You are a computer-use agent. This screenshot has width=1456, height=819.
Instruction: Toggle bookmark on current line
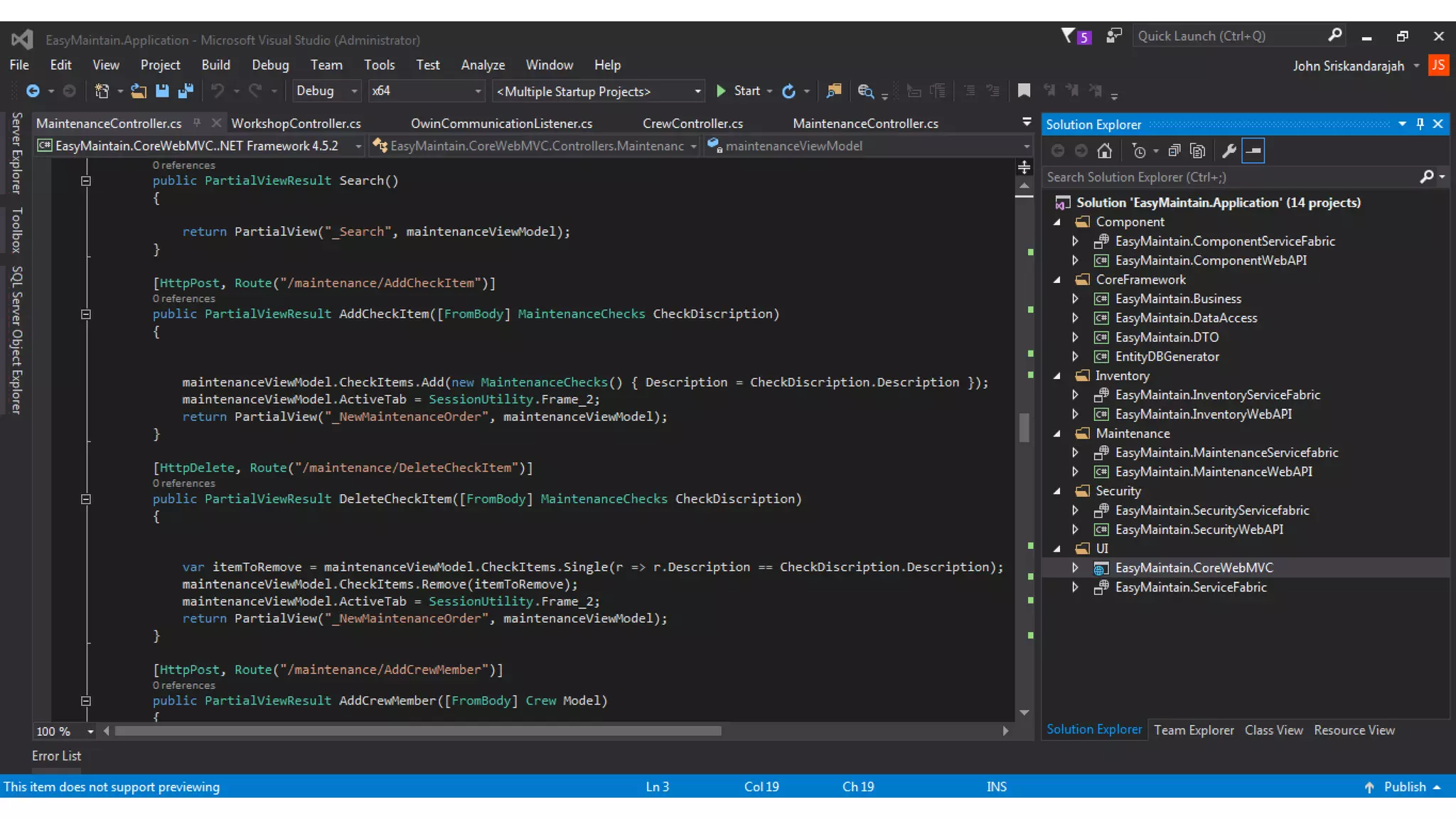[x=1024, y=91]
